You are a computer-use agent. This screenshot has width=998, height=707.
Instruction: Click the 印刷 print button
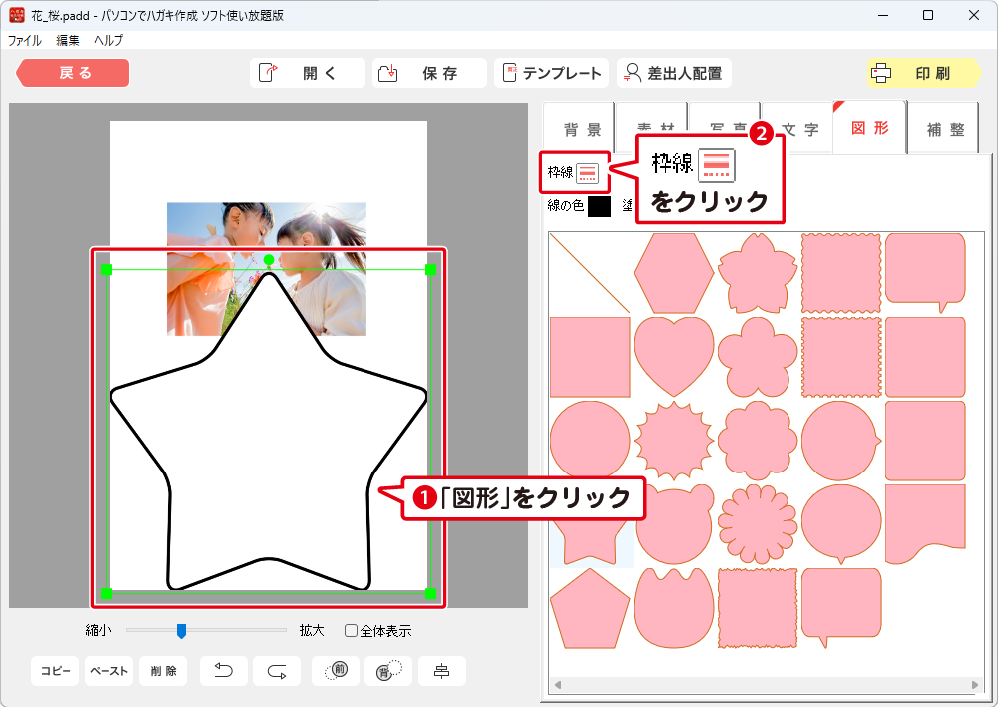[x=924, y=73]
